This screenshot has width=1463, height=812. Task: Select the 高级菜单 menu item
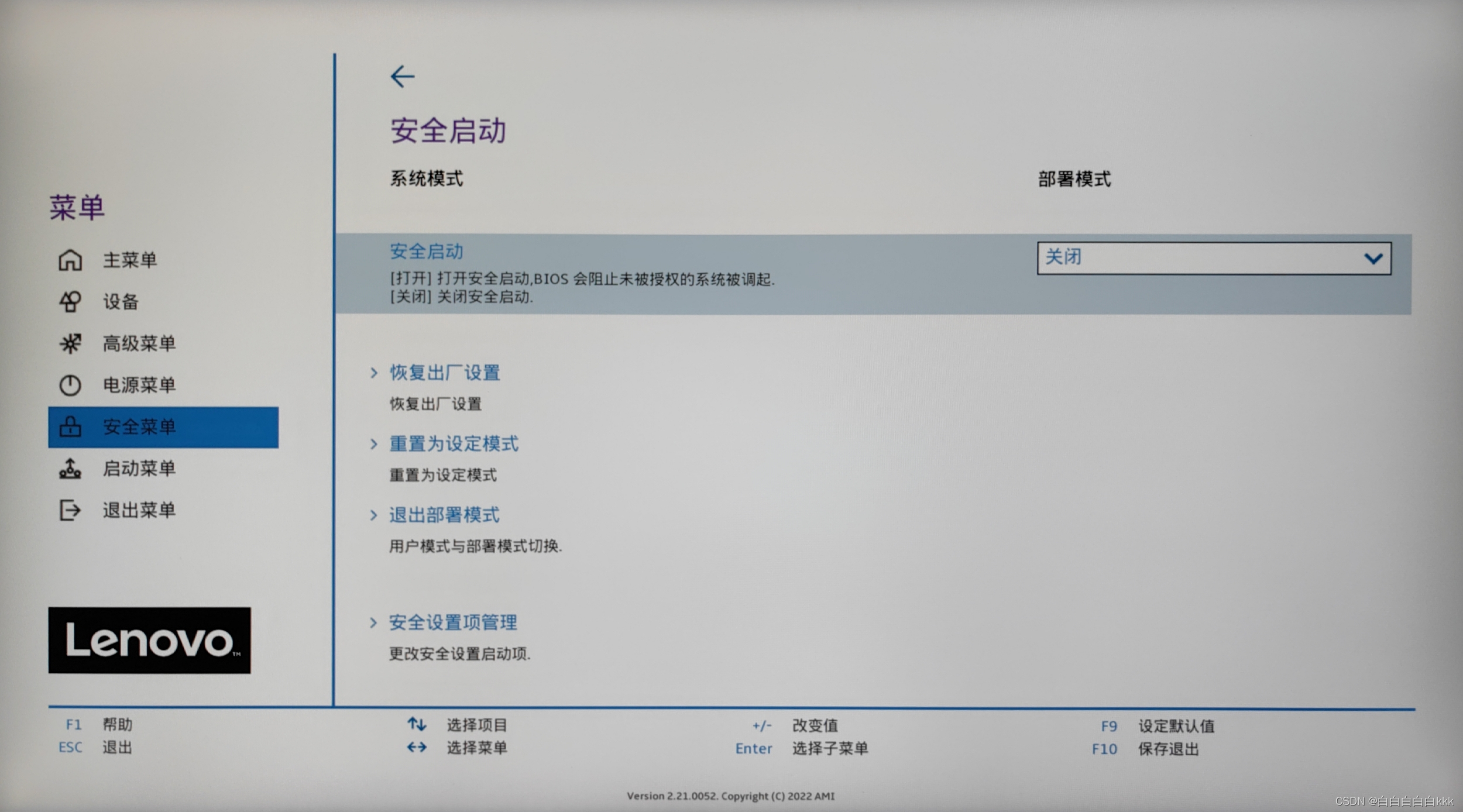pyautogui.click(x=139, y=343)
